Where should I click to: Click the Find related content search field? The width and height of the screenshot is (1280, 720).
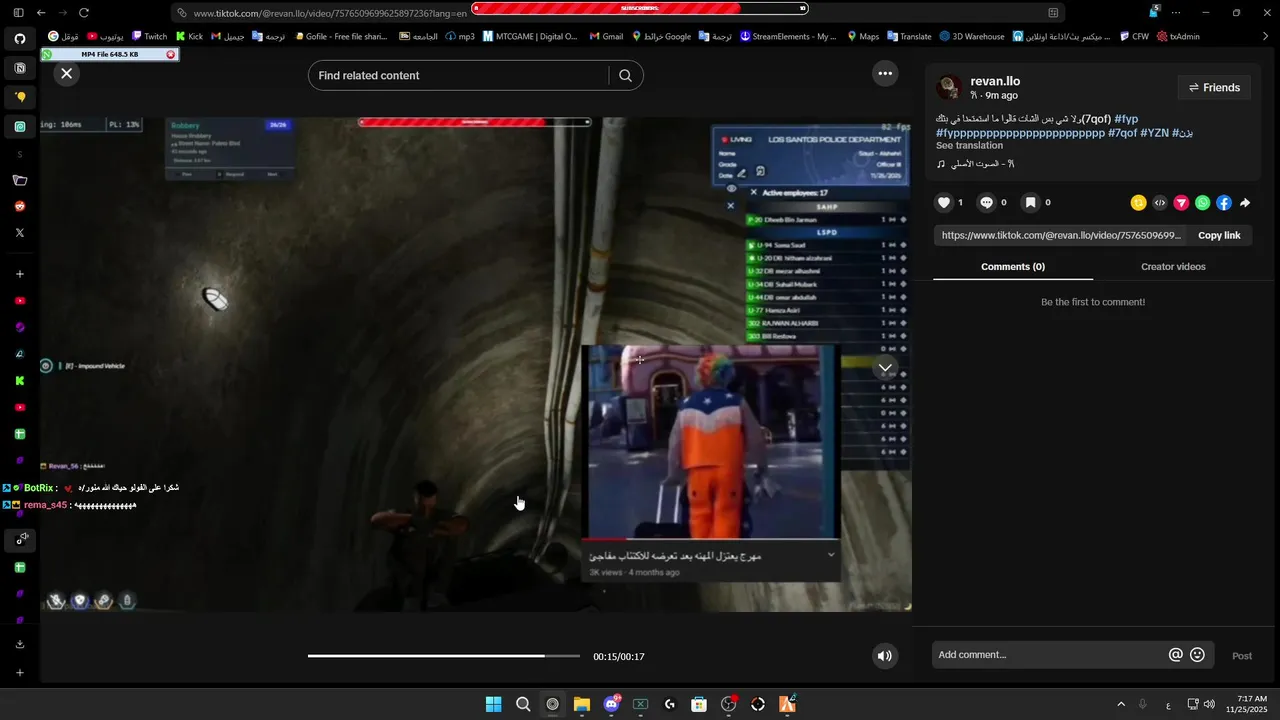tap(460, 76)
